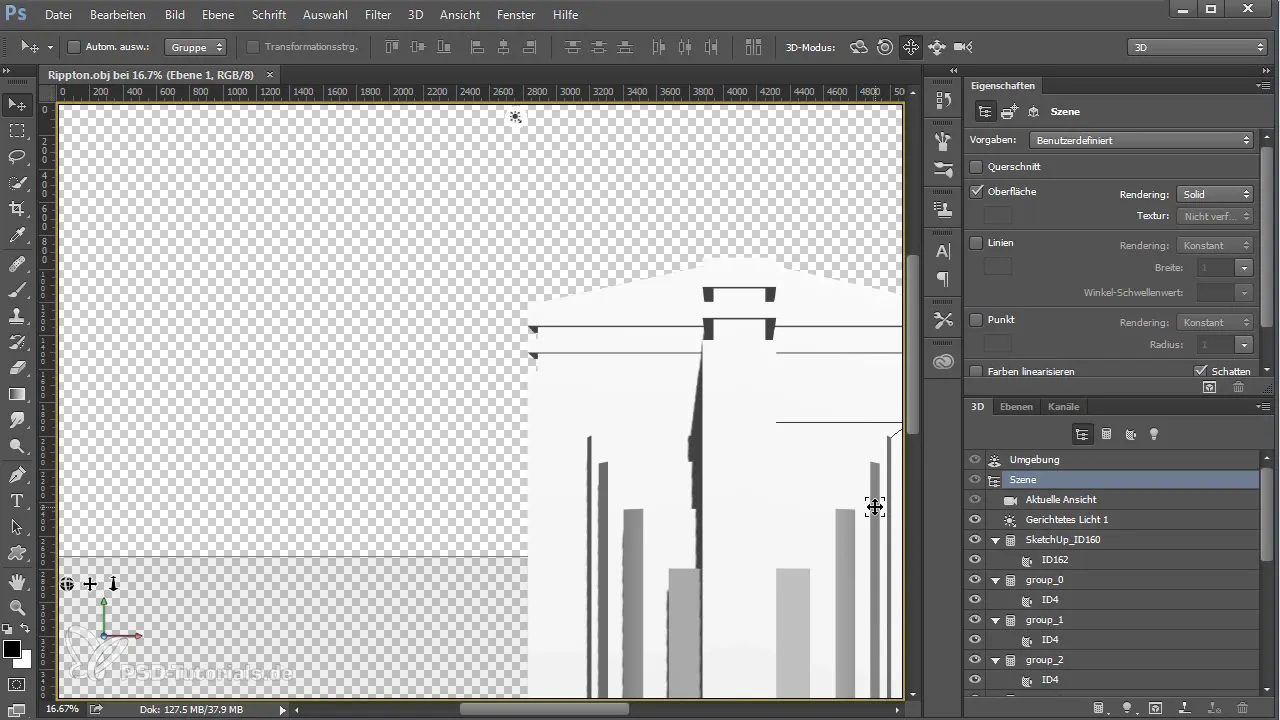
Task: Select the Eraser tool
Action: click(17, 368)
